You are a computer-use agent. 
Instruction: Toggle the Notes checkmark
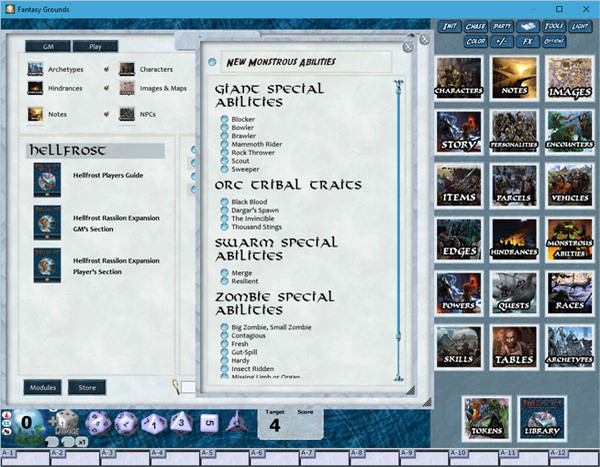point(105,115)
